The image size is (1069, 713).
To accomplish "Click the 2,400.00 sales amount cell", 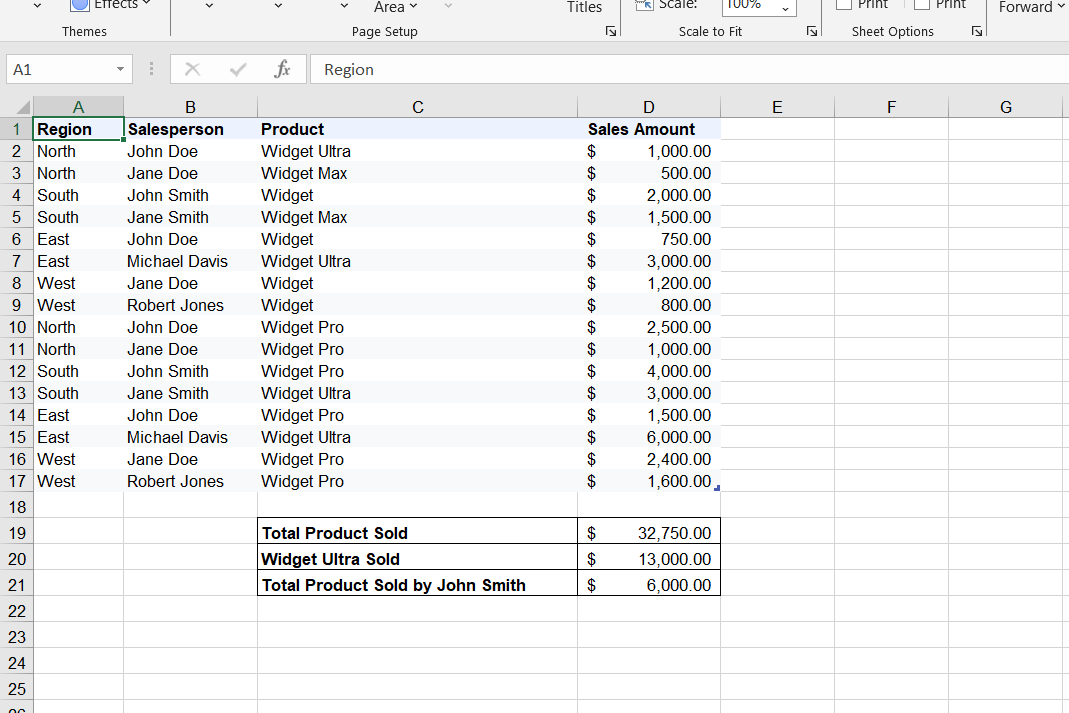I will click(x=648, y=459).
